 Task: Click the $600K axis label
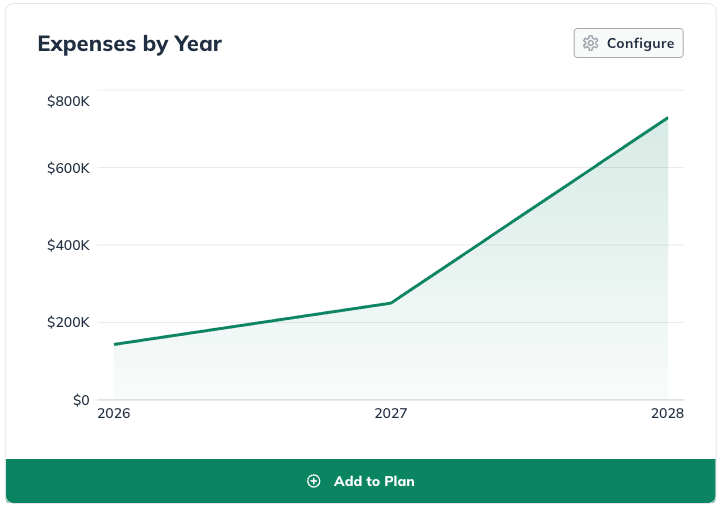click(x=68, y=168)
